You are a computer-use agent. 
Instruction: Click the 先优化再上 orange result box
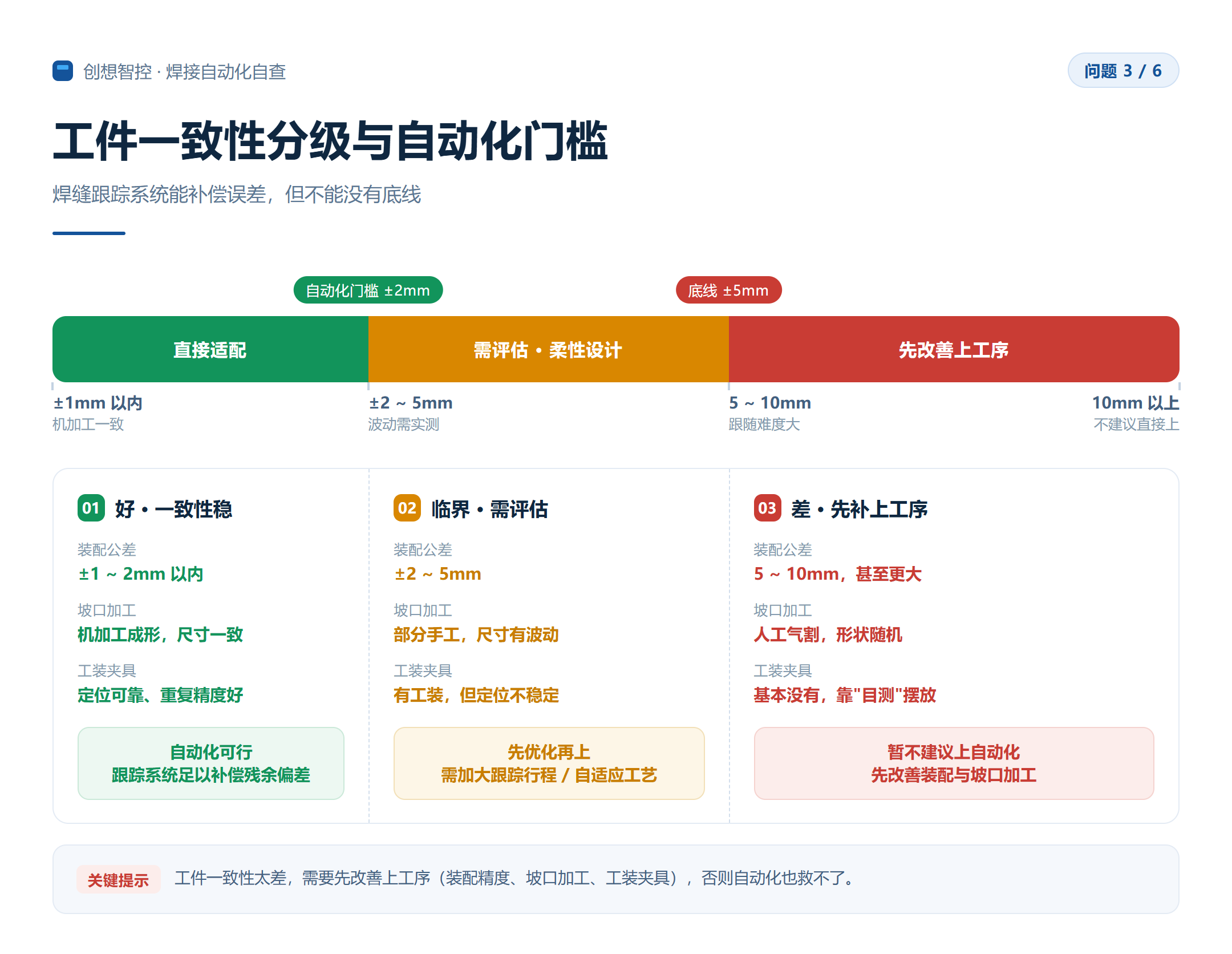coord(549,763)
